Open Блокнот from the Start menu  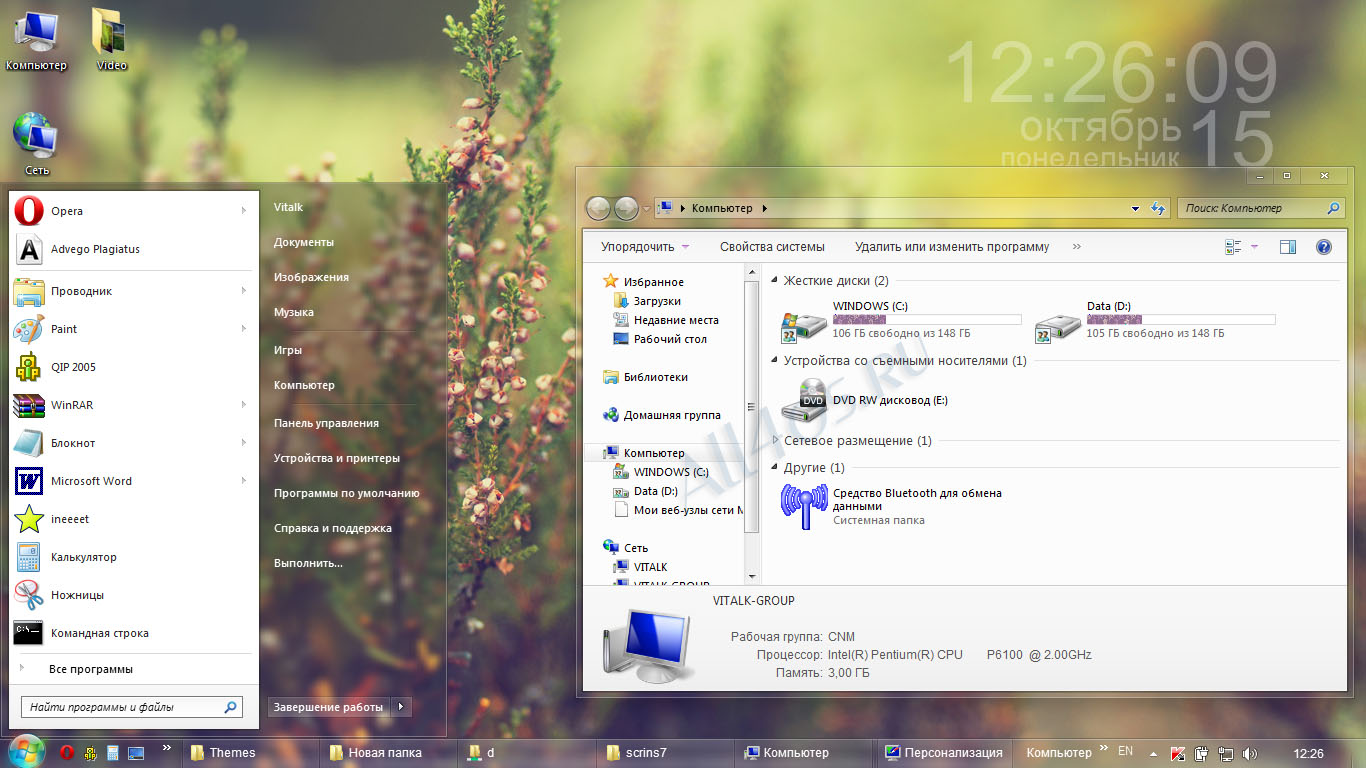132,443
